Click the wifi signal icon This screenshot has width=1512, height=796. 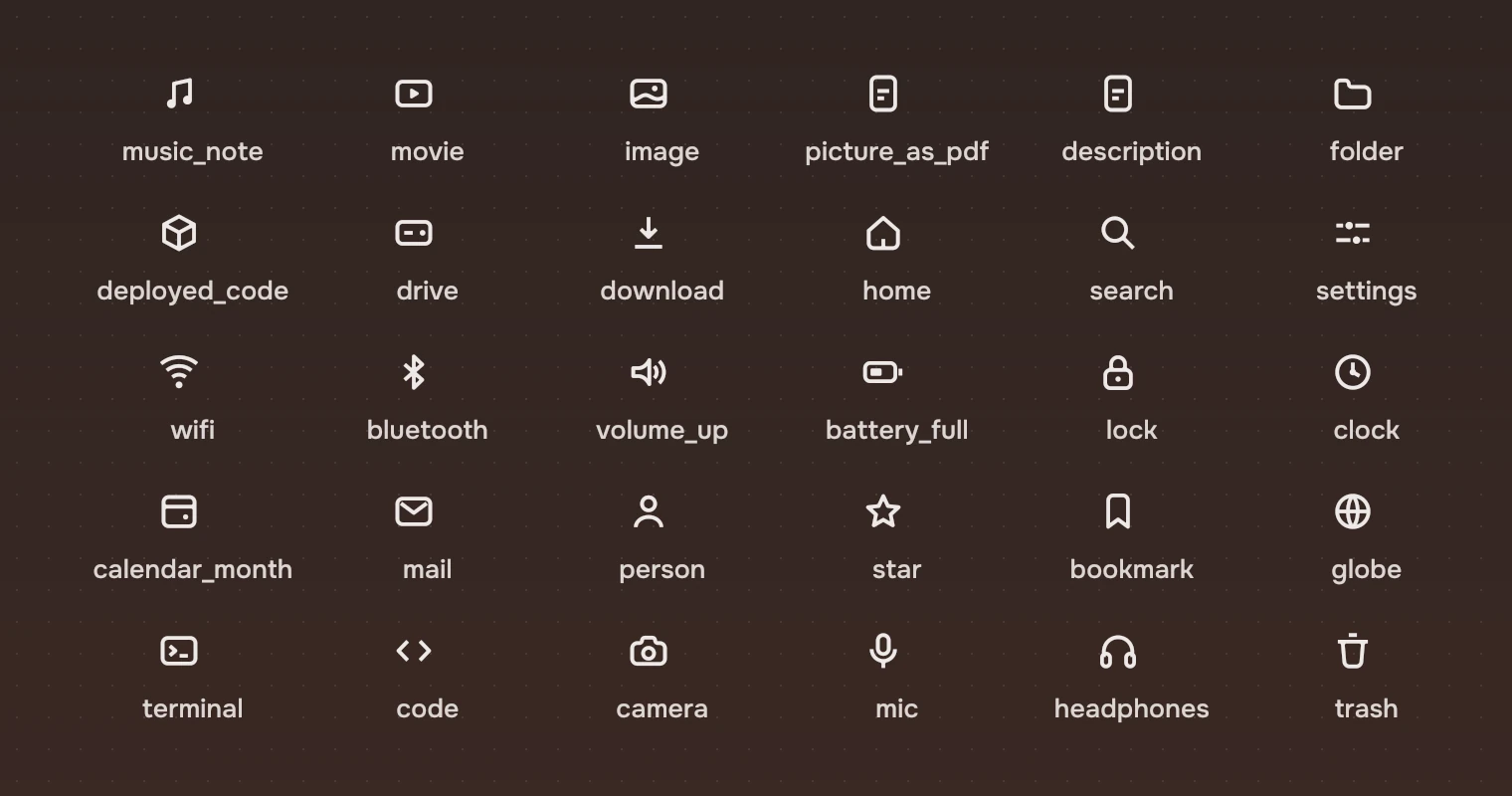click(x=179, y=372)
